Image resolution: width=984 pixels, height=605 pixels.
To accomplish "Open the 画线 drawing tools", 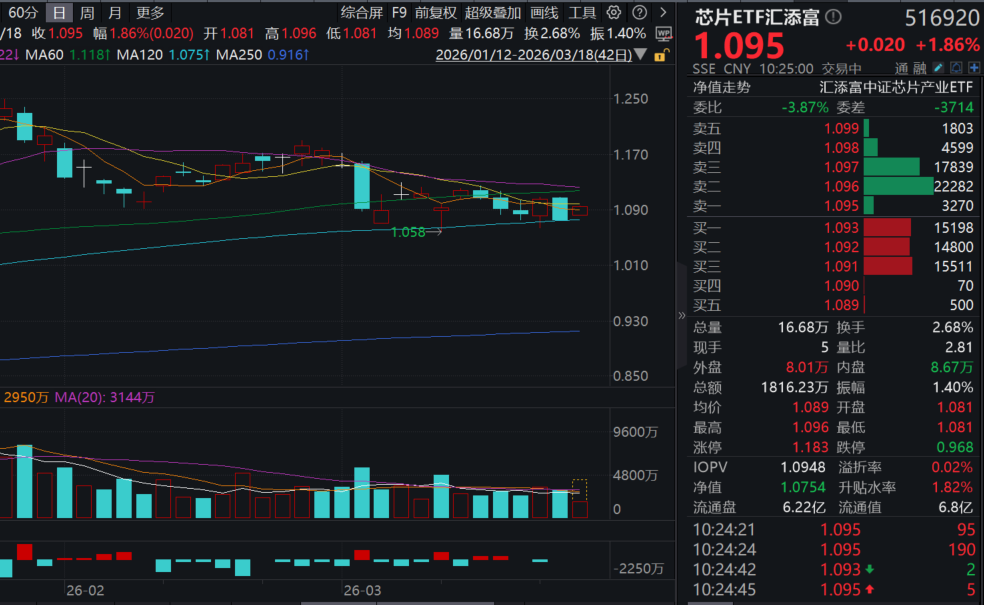I will pos(544,13).
